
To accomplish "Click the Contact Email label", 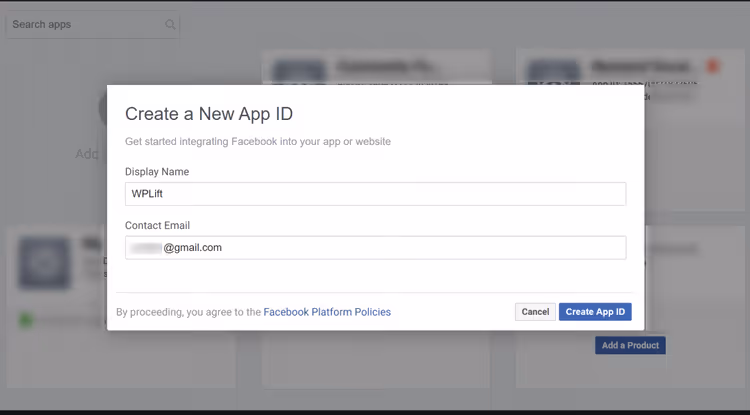I will point(157,225).
